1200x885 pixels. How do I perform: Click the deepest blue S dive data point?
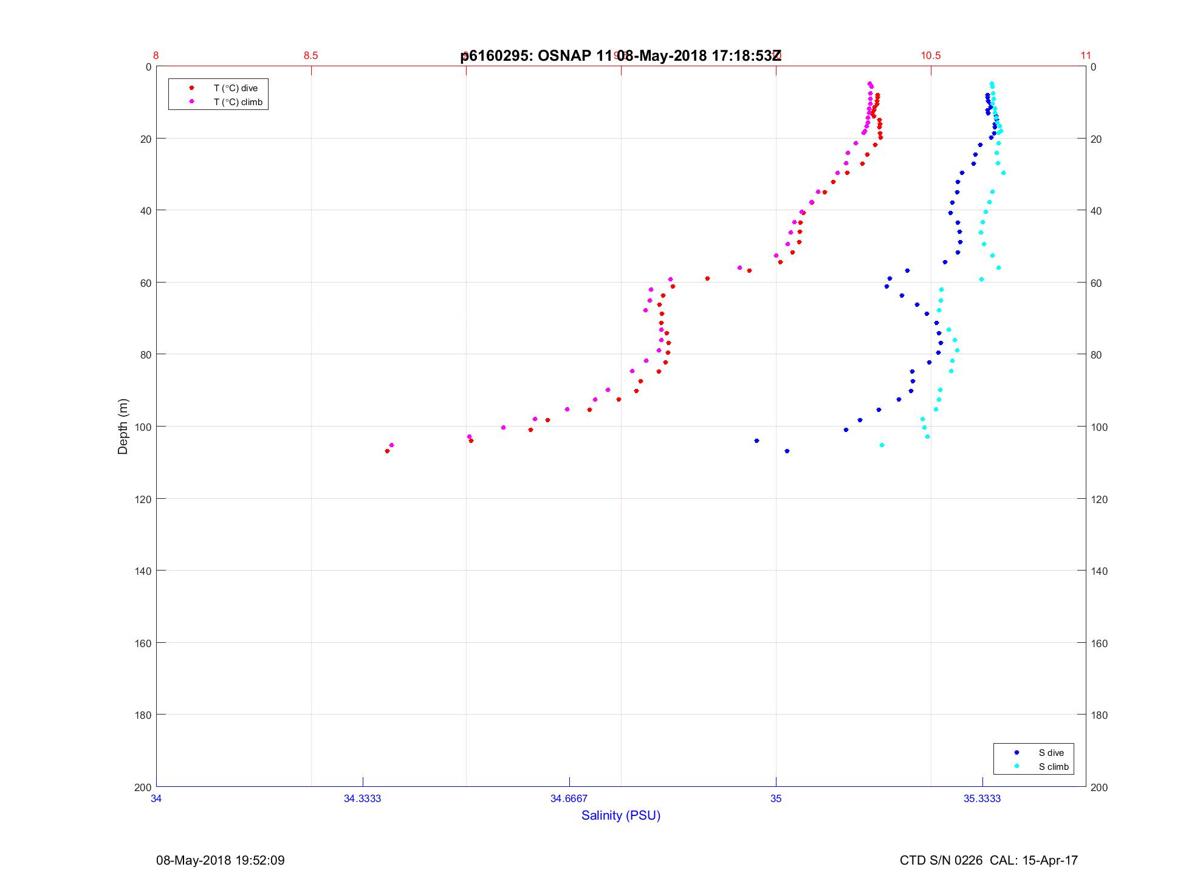click(x=787, y=451)
